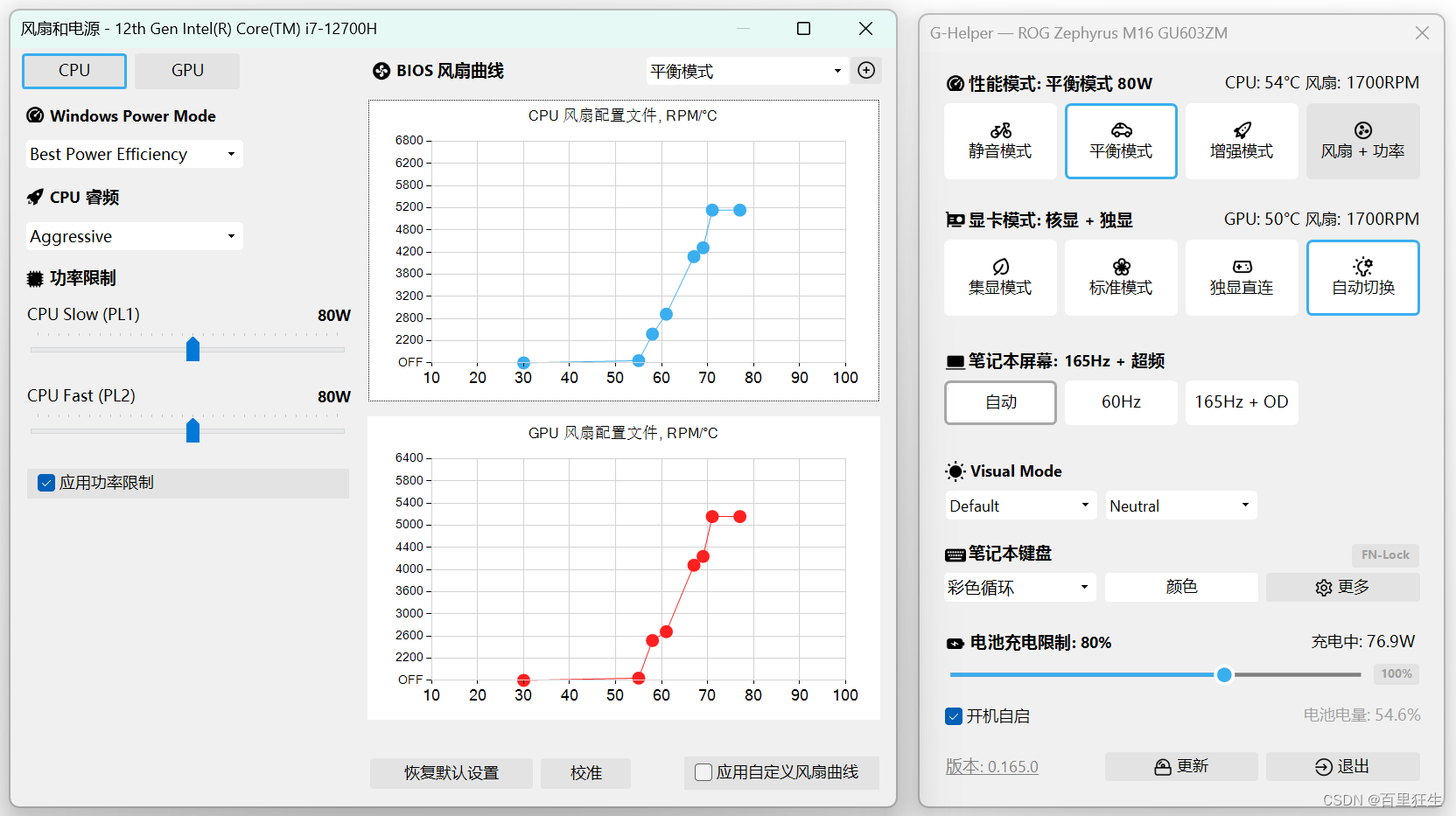
Task: Select the automatic GPU switching mode
Action: click(x=1362, y=278)
